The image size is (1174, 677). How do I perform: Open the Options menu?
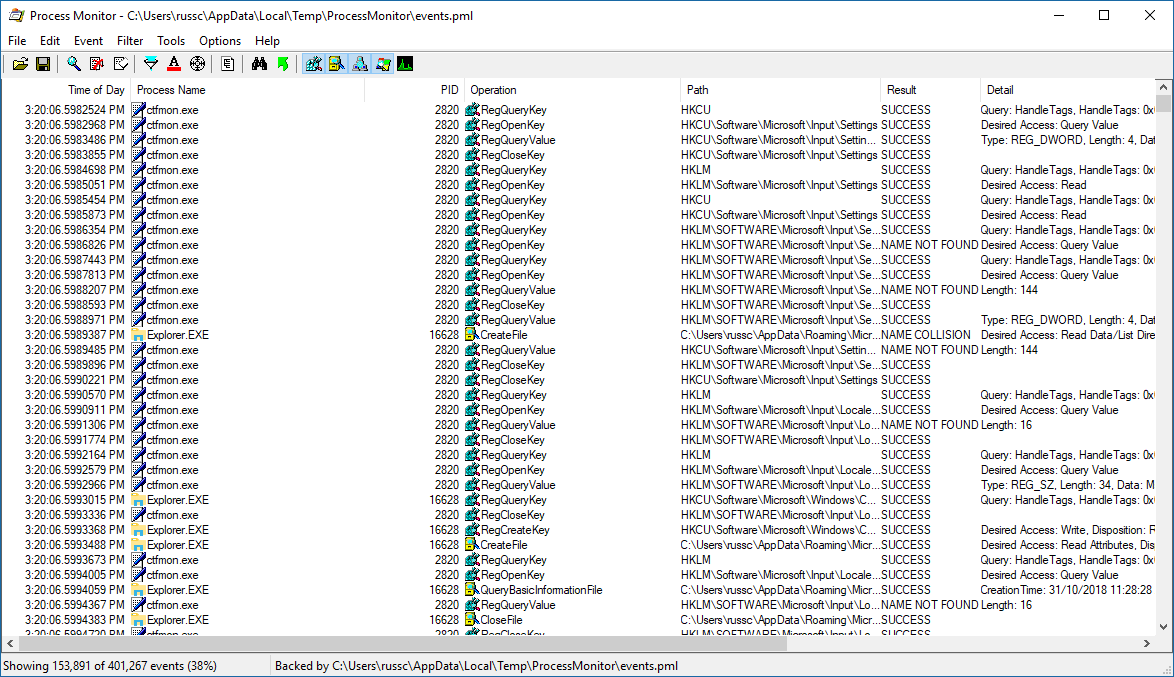(220, 41)
